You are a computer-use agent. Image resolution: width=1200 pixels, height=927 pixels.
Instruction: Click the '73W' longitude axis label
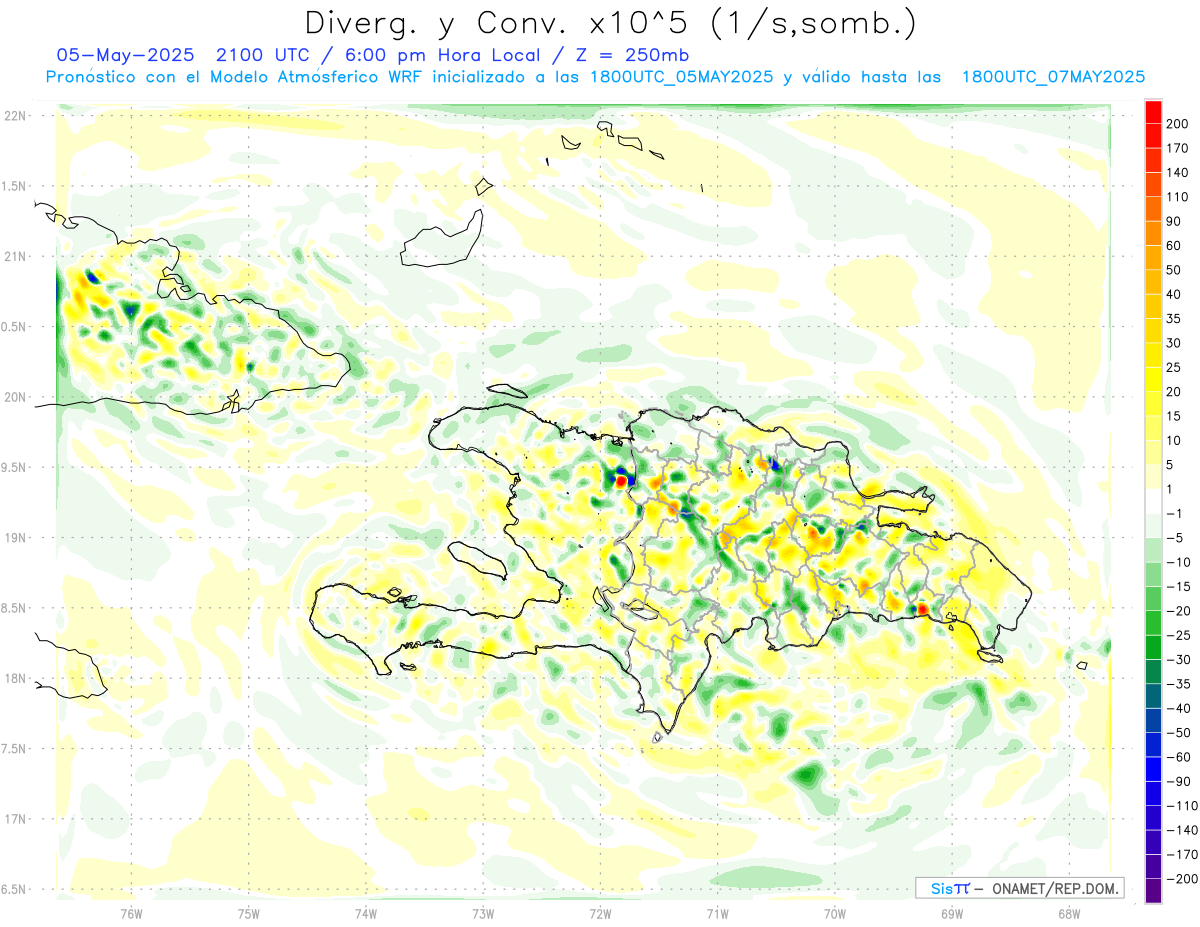(483, 913)
